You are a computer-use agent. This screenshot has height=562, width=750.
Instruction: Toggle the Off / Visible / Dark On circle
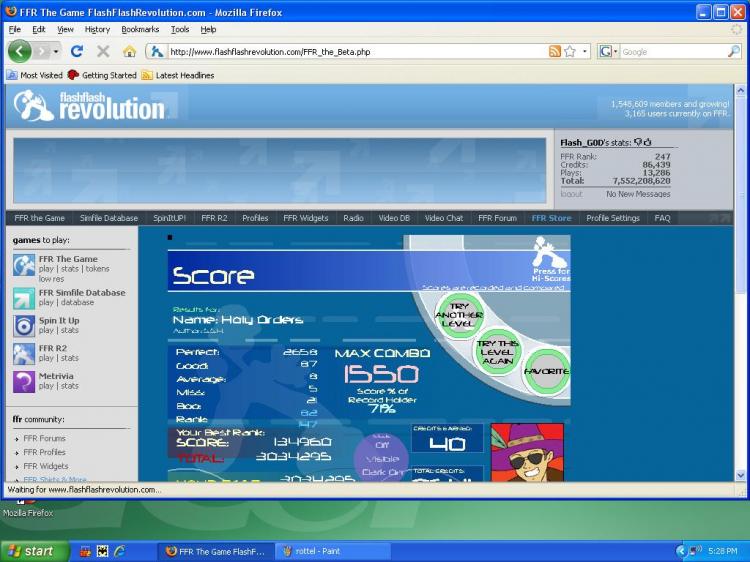(x=381, y=459)
